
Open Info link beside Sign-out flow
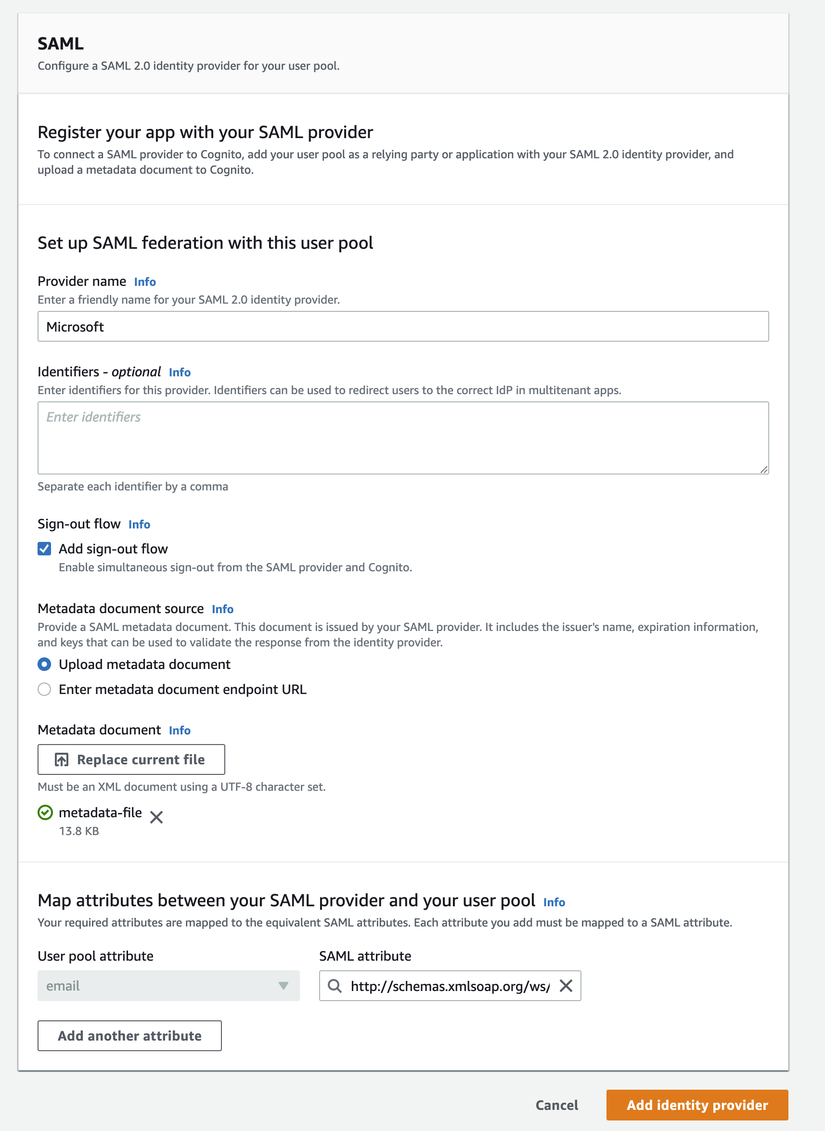(x=139, y=524)
